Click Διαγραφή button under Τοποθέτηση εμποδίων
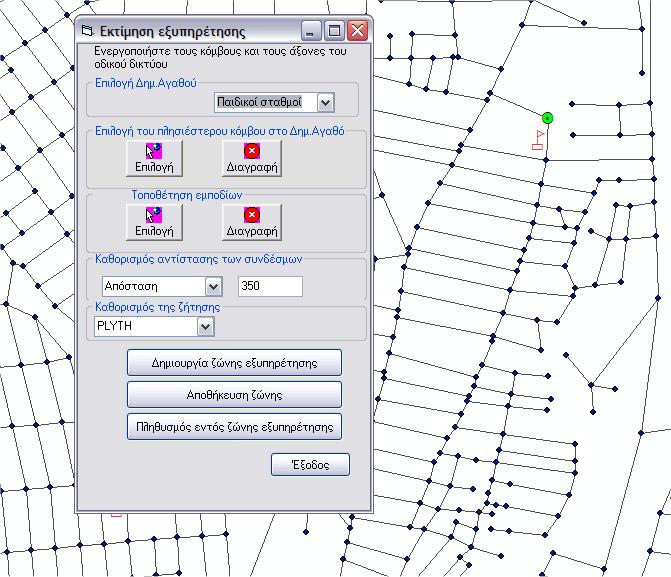 (252, 222)
